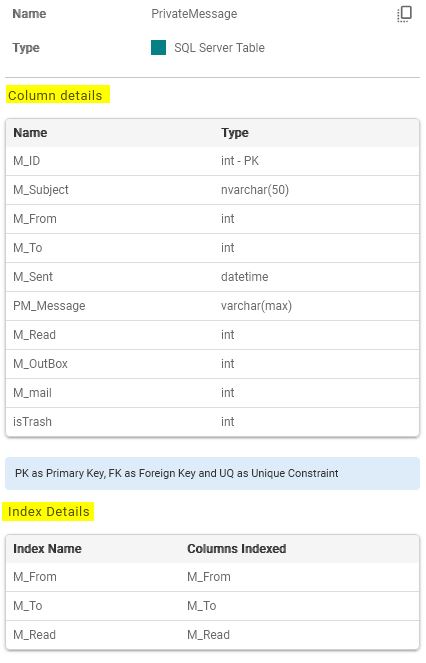Click the Column details heading
426x663 pixels.
(55, 96)
